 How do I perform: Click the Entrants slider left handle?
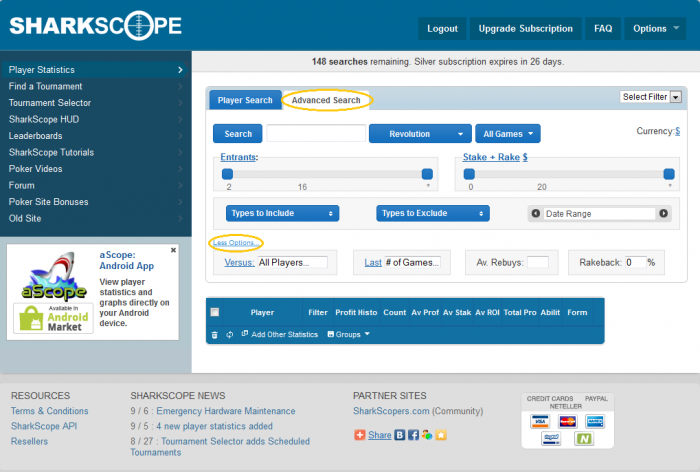pos(227,174)
